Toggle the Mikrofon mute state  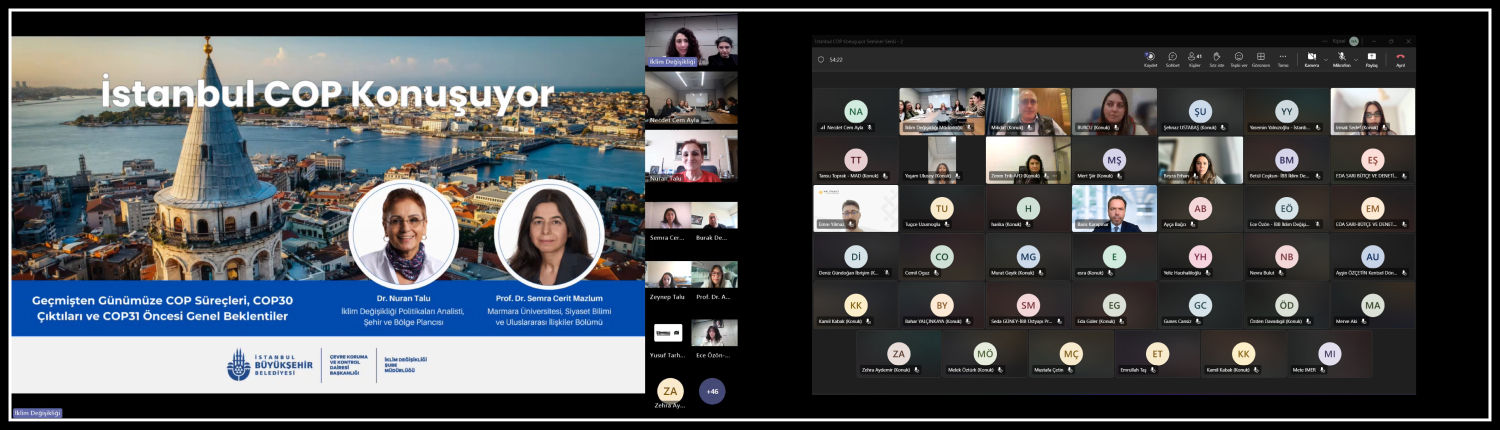1340,59
